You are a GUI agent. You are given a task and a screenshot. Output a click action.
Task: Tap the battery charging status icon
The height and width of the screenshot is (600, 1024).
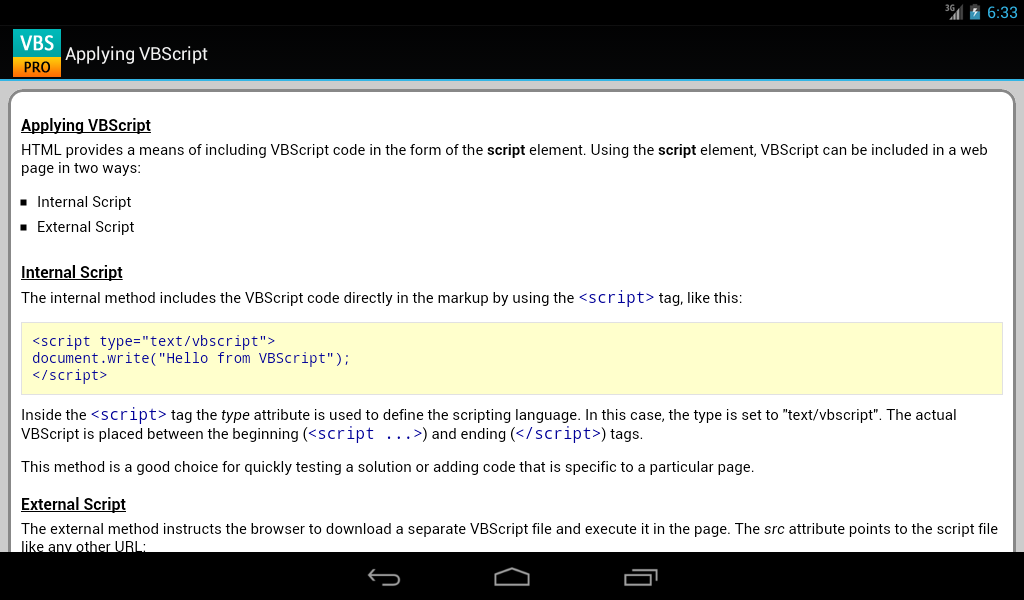[x=975, y=12]
